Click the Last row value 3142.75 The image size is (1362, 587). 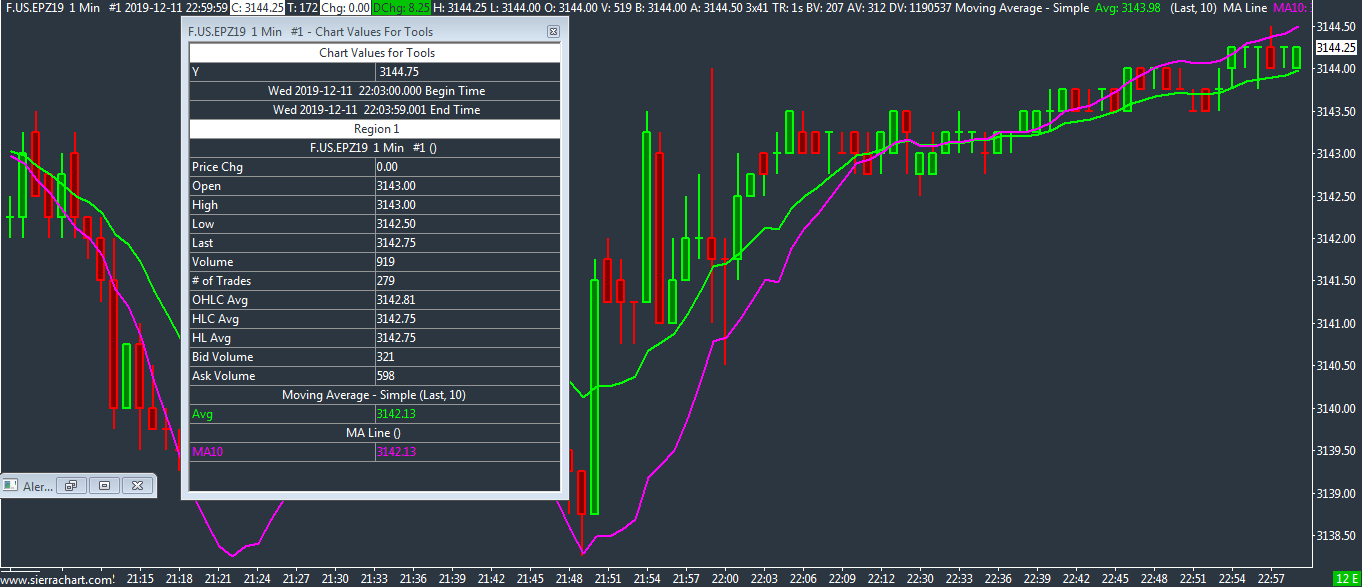tap(468, 243)
